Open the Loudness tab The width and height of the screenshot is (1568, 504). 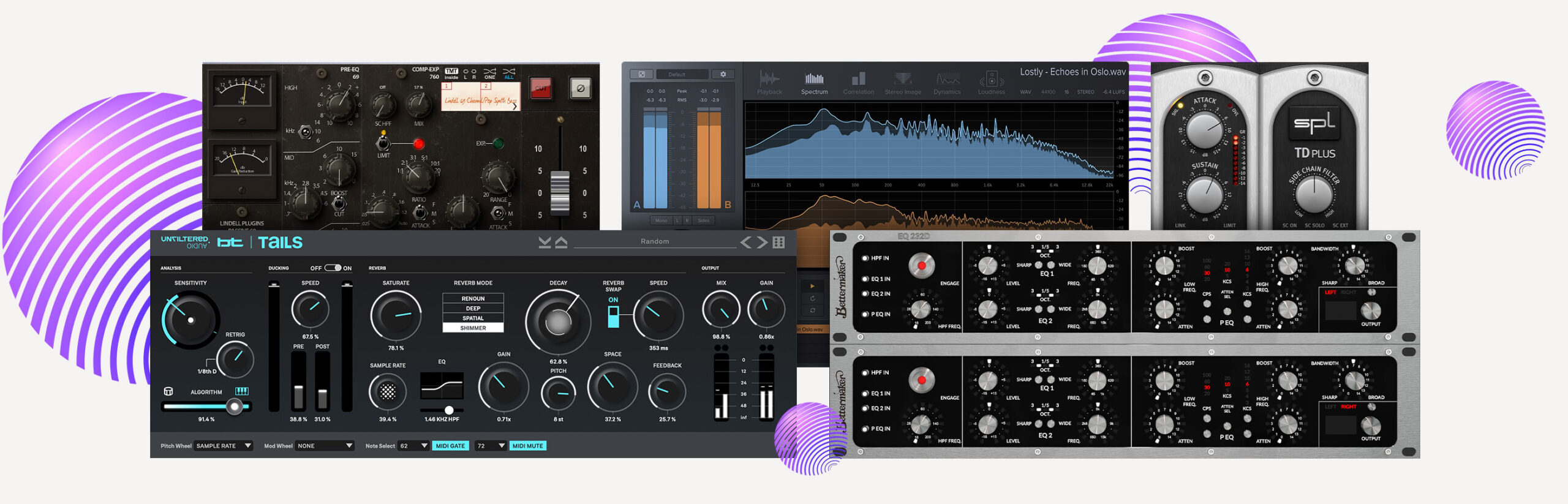[991, 83]
